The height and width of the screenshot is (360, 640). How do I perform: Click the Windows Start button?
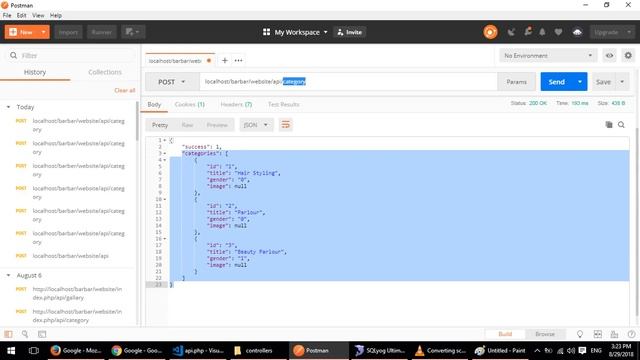pyautogui.click(x=11, y=350)
